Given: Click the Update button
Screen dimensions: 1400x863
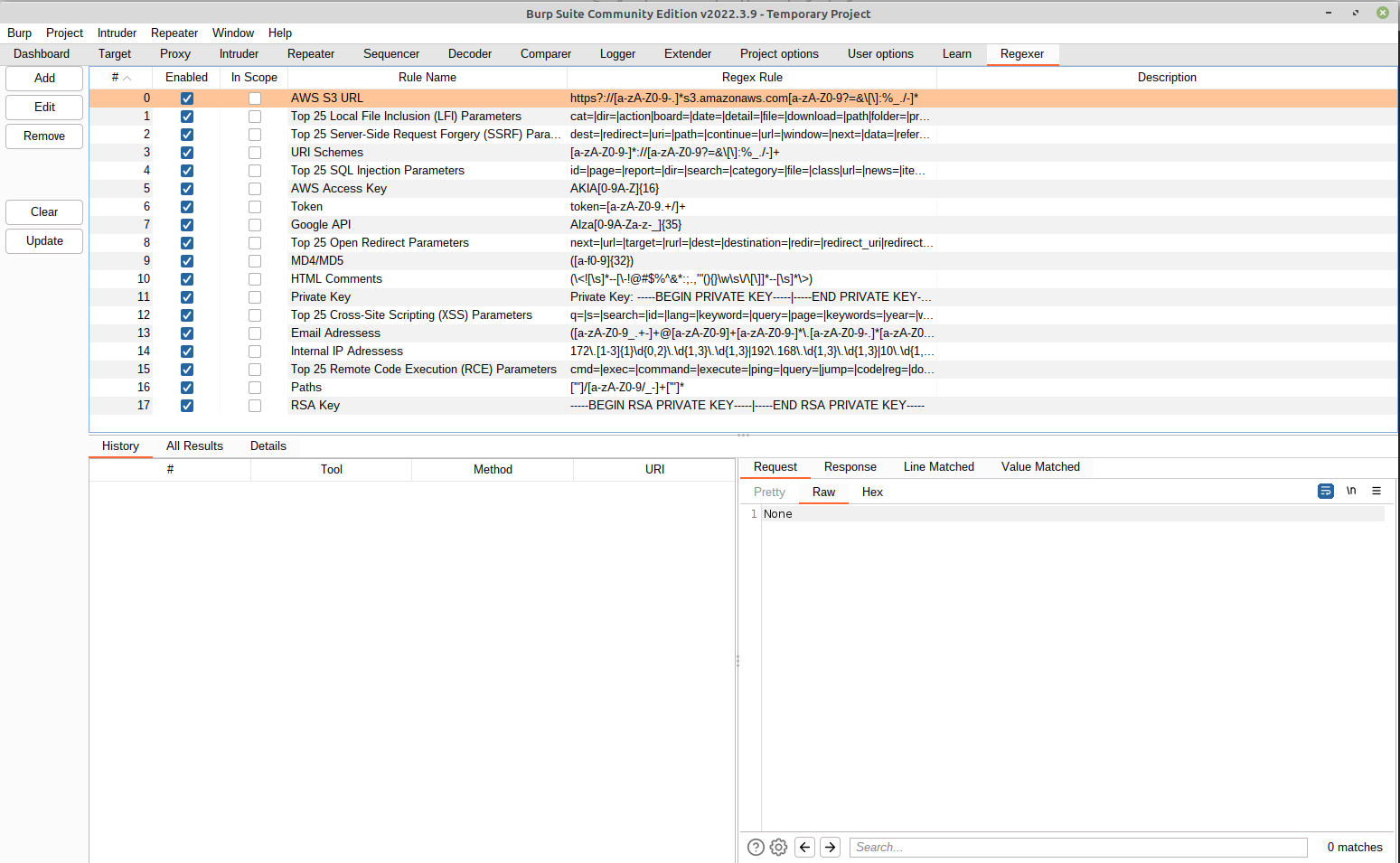Looking at the screenshot, I should tap(44, 241).
